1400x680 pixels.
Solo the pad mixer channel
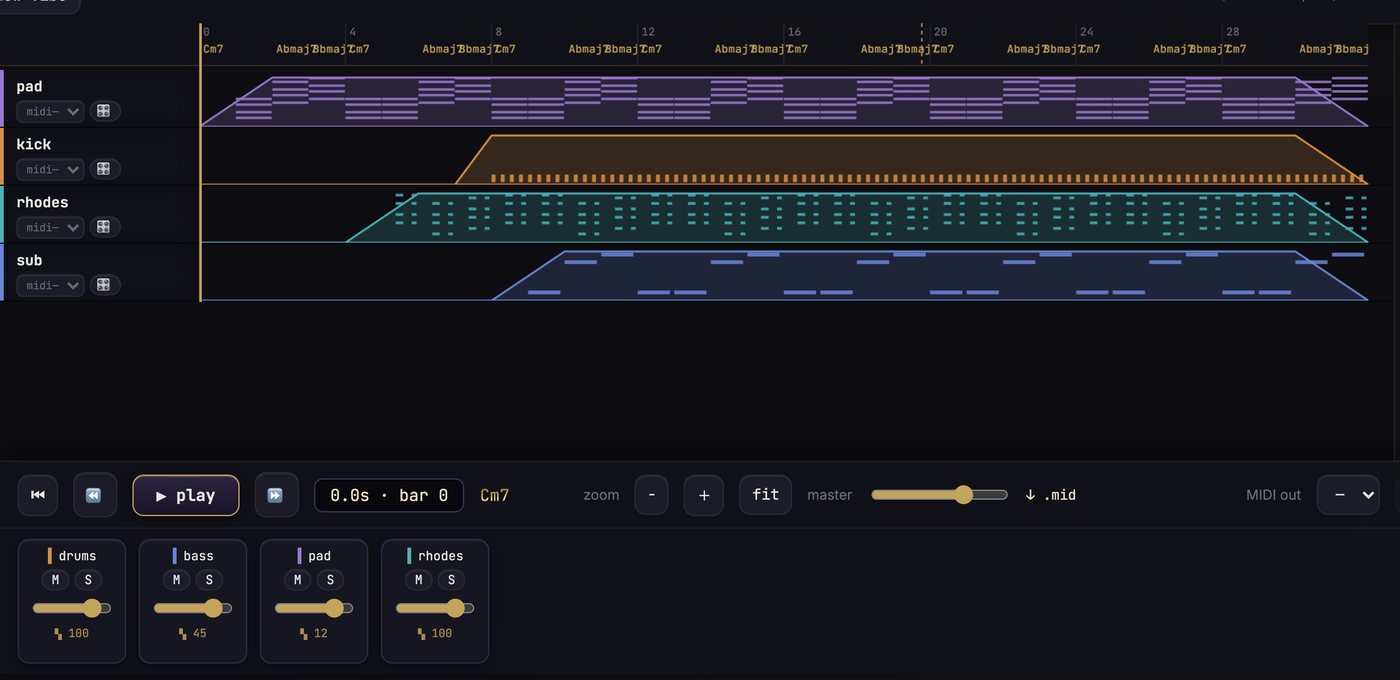click(330, 580)
